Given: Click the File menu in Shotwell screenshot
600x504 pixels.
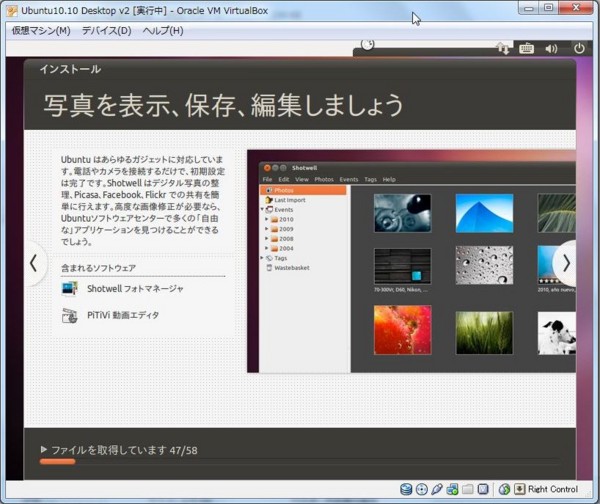Looking at the screenshot, I should point(267,179).
